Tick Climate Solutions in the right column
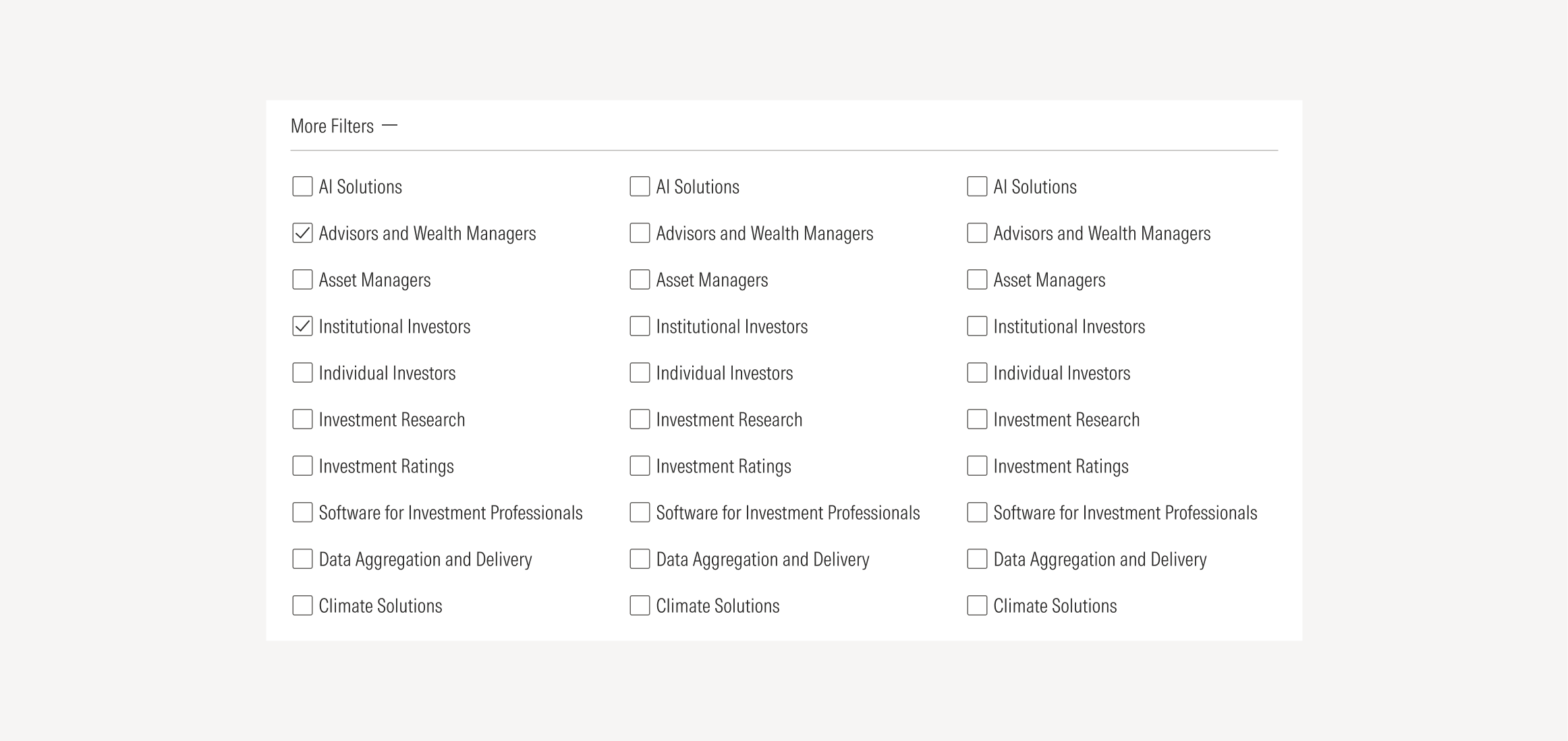This screenshot has width=1568, height=741. pos(977,605)
